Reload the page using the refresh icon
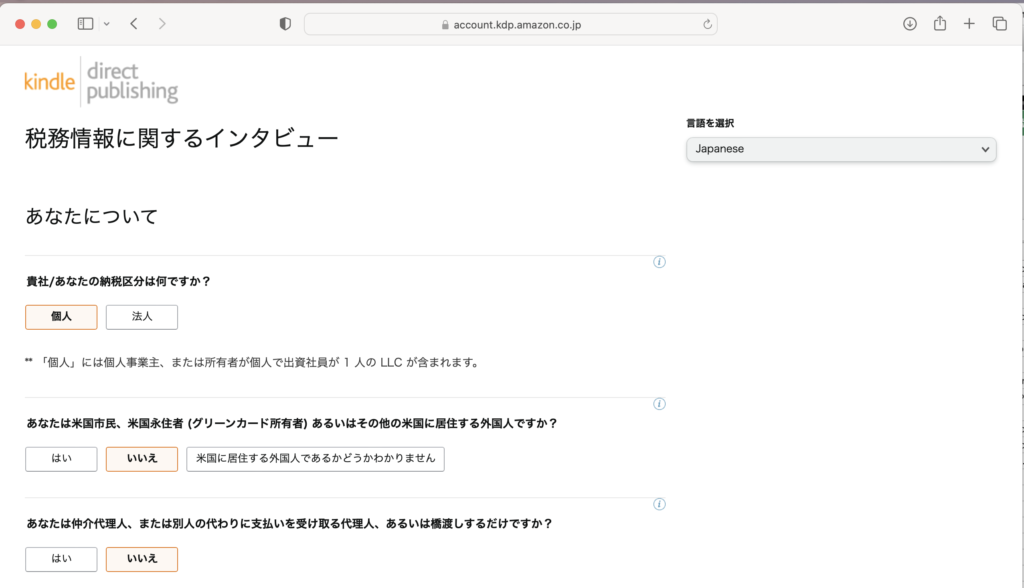The height and width of the screenshot is (588, 1024). tap(708, 24)
